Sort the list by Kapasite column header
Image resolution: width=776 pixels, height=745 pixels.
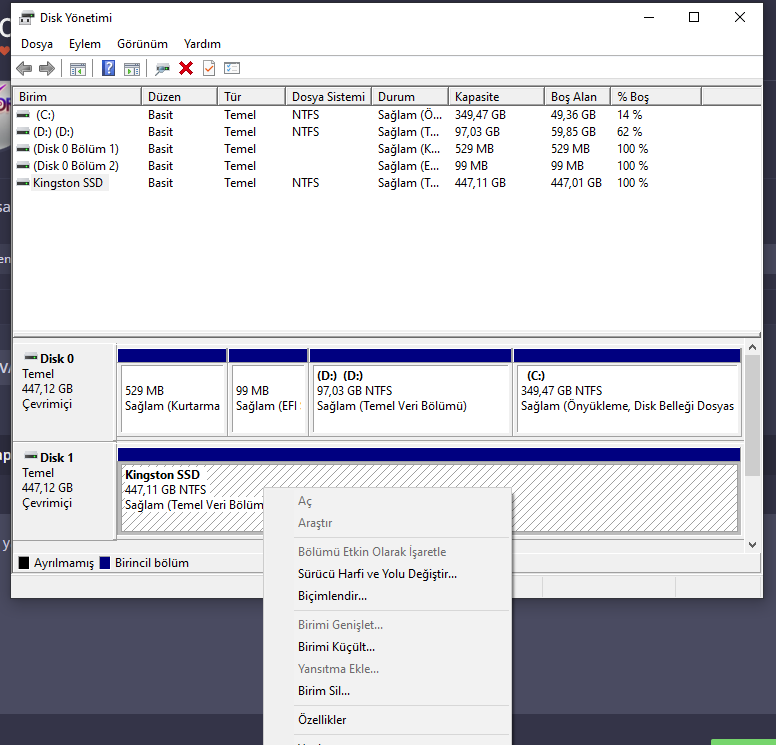pos(496,97)
